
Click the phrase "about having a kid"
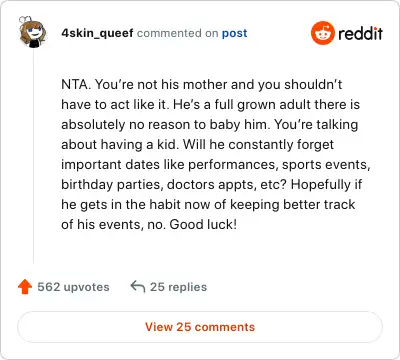click(x=119, y=145)
